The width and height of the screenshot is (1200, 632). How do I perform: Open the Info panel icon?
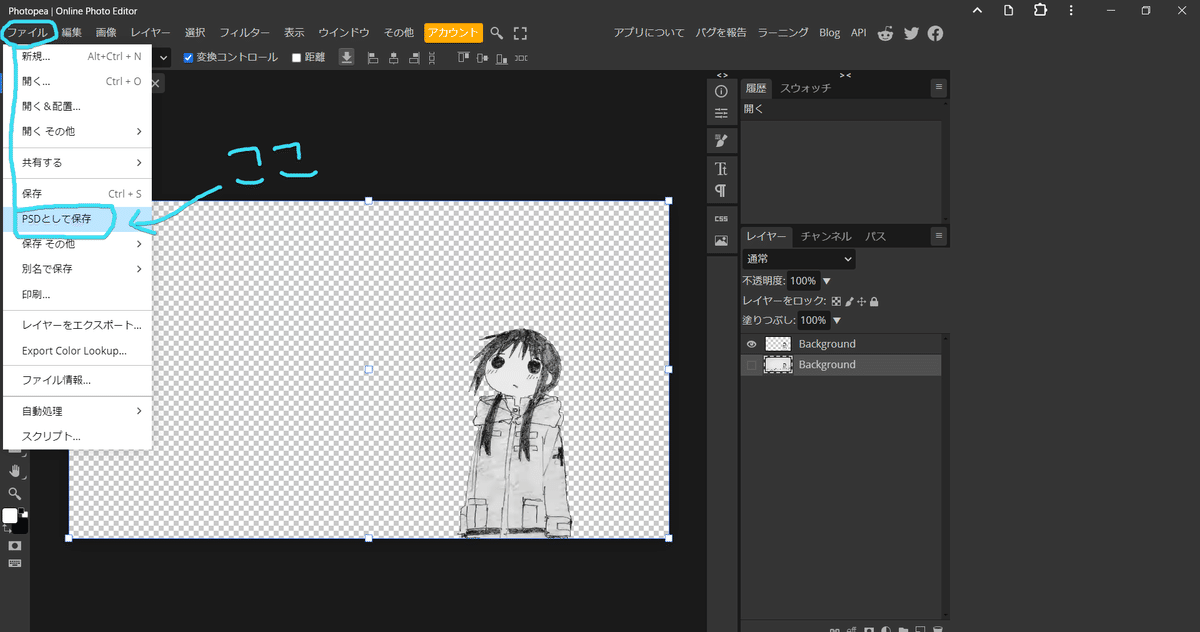click(x=721, y=91)
